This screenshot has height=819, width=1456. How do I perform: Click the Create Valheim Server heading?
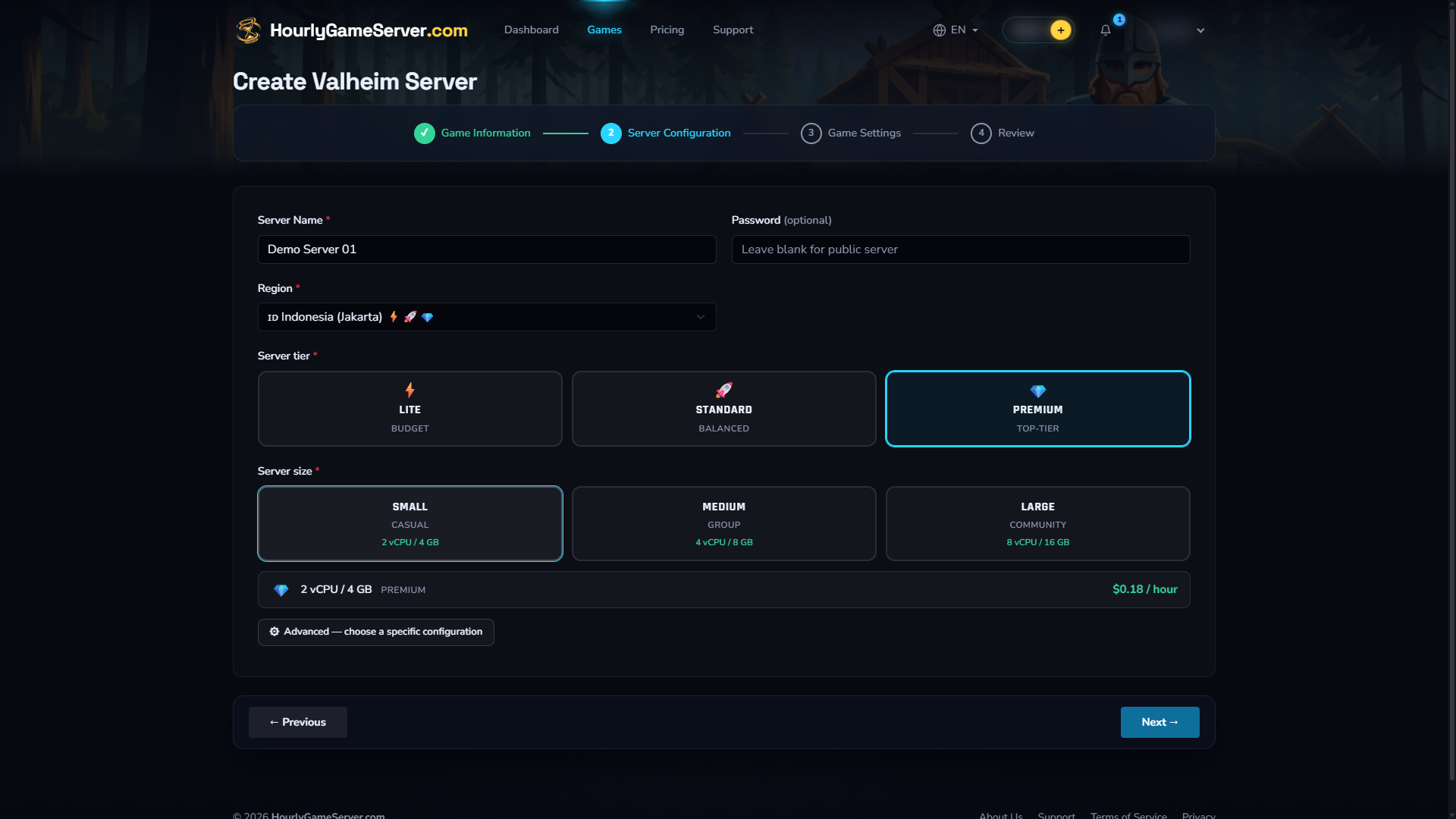coord(355,82)
